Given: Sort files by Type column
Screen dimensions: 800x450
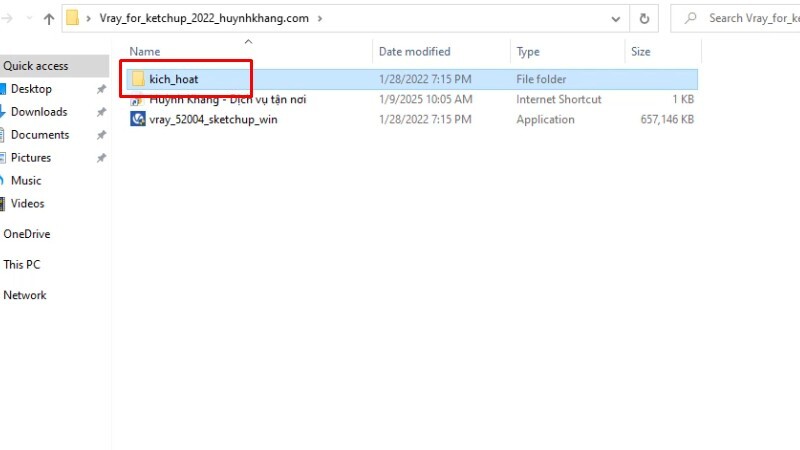Looking at the screenshot, I should 528,52.
